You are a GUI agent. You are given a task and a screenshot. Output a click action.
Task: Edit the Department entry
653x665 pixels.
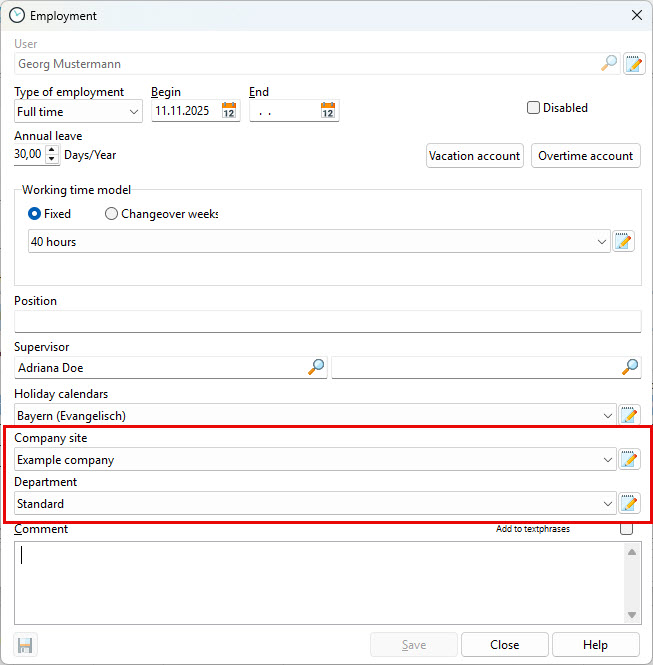pyautogui.click(x=628, y=503)
